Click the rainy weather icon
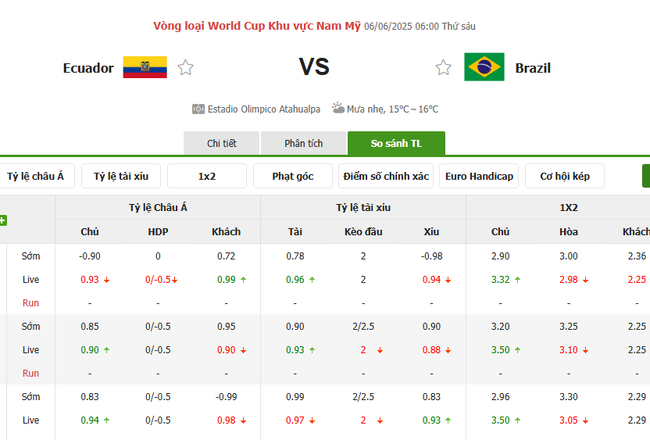The height and width of the screenshot is (440, 650). pyautogui.click(x=338, y=108)
